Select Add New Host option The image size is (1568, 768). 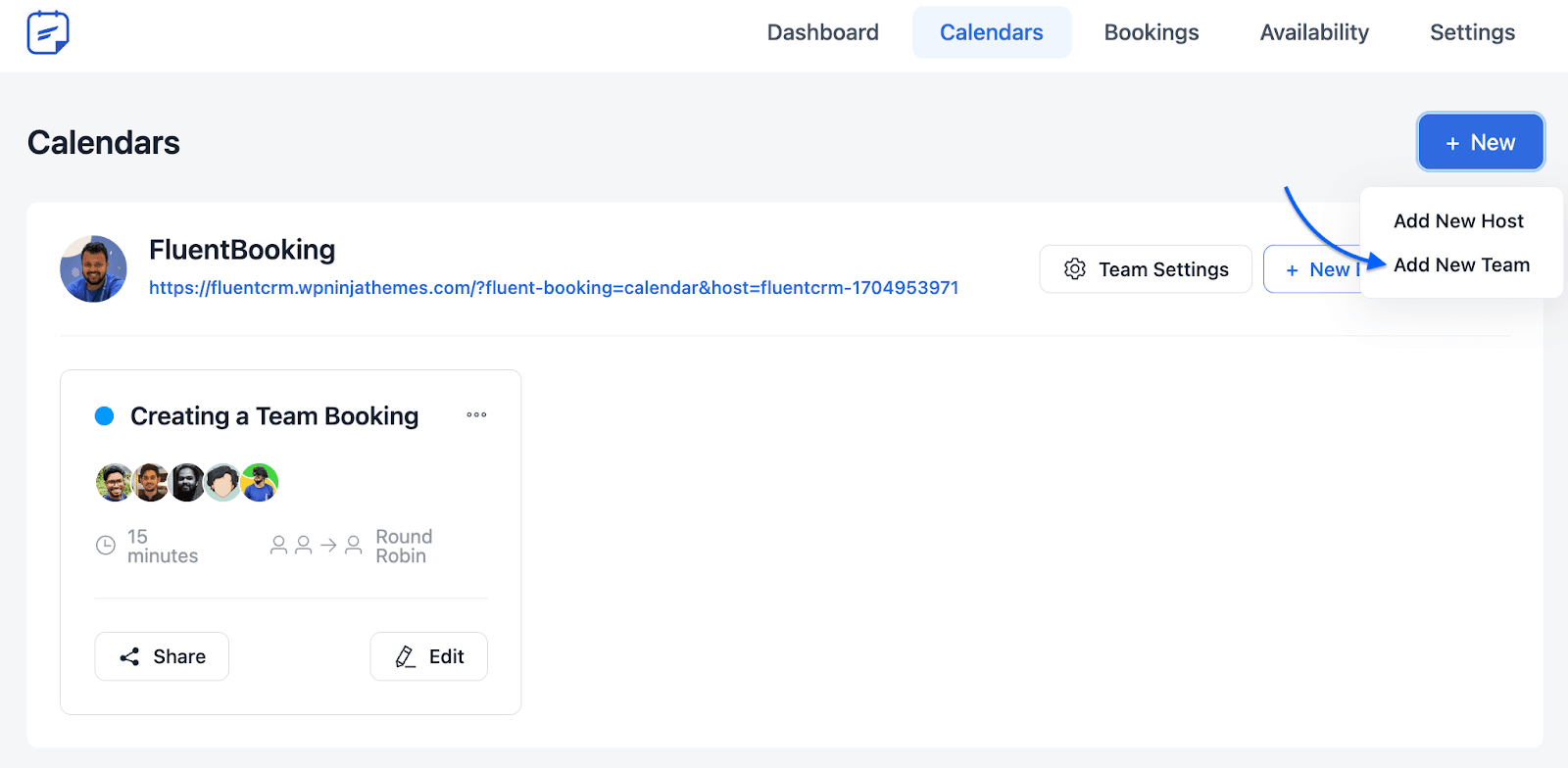[1458, 221]
